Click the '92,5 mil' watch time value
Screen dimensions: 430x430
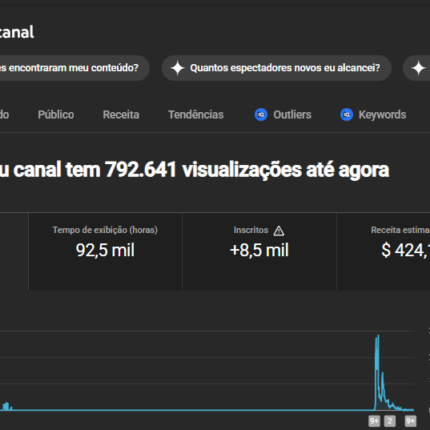point(105,250)
